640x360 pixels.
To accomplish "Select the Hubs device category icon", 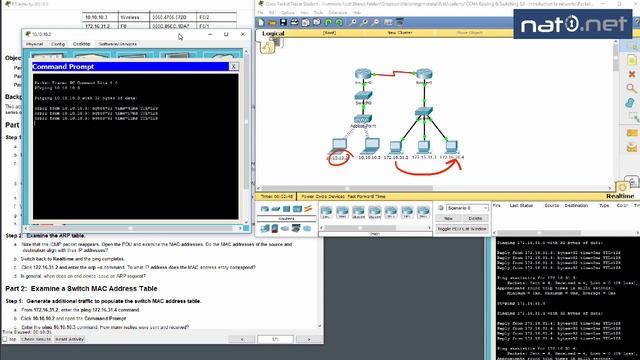I will pos(287,209).
